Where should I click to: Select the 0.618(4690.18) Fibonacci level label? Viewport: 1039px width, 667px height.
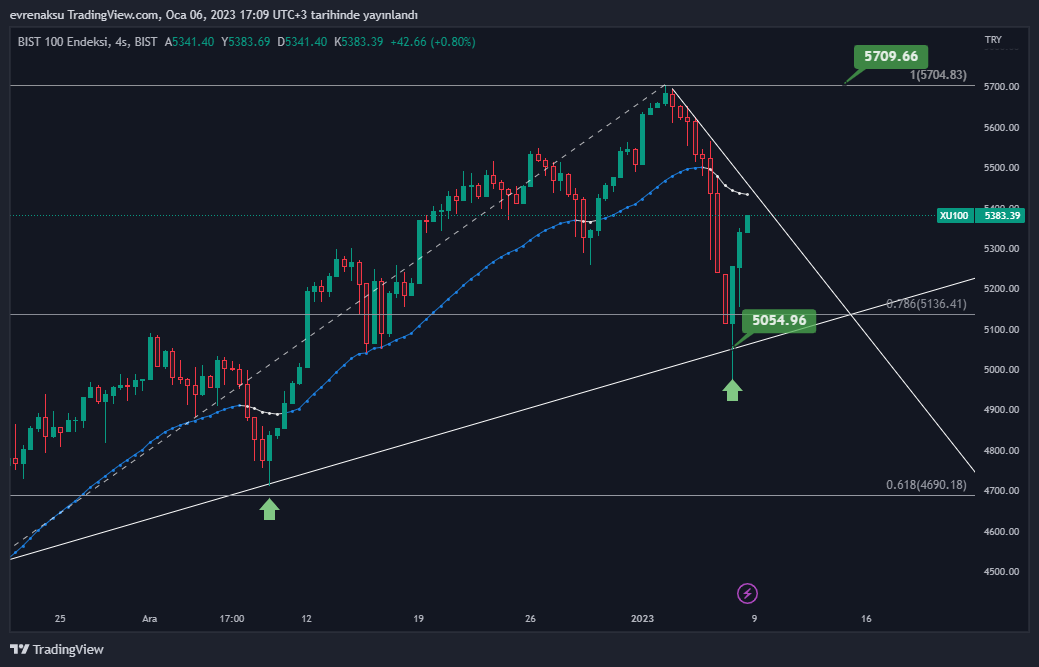pos(926,485)
